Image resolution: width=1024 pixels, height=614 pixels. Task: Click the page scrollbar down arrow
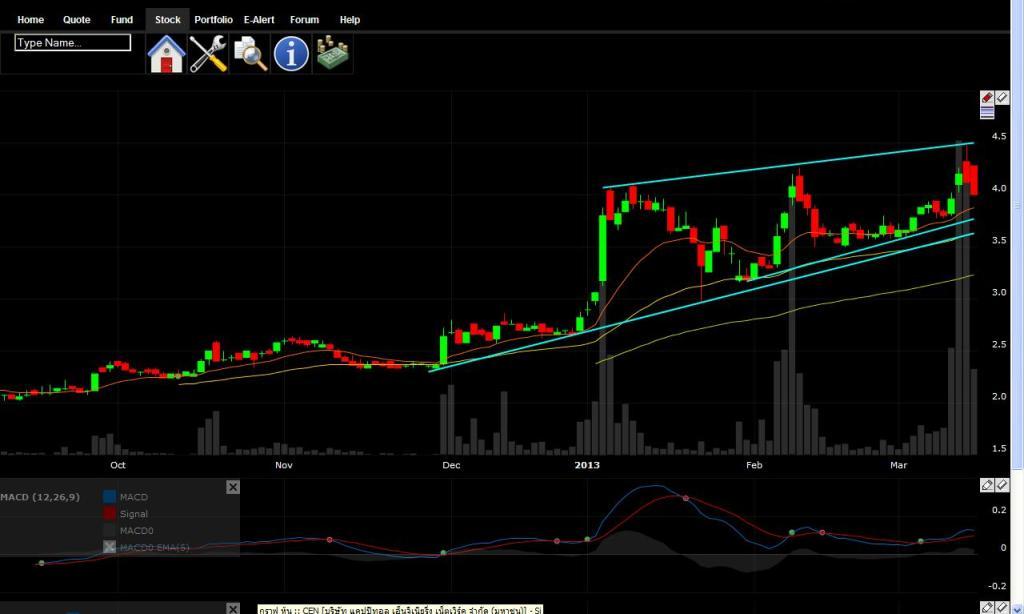(1017, 609)
